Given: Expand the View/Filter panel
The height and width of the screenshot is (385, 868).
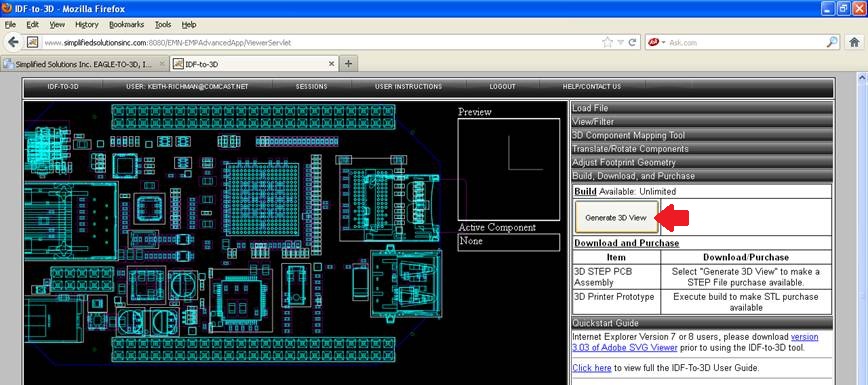Looking at the screenshot, I should (701, 121).
